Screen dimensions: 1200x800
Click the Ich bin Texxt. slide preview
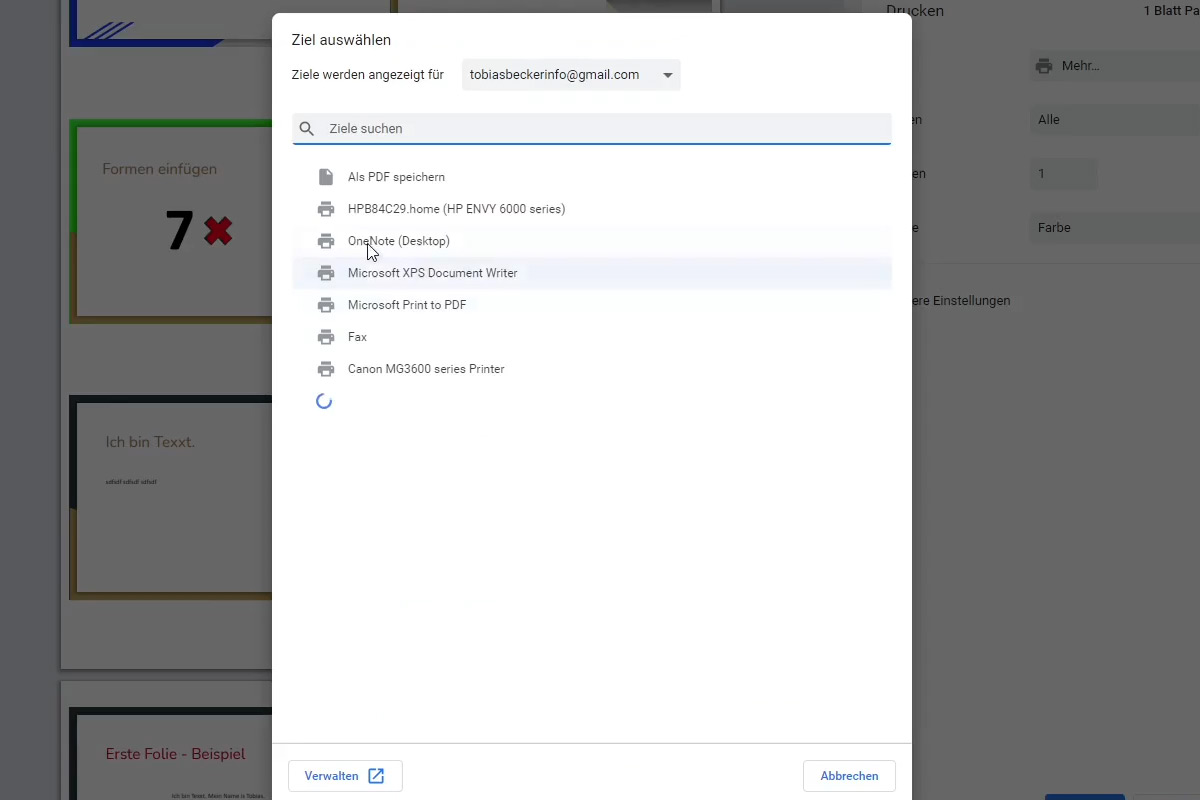(x=170, y=497)
